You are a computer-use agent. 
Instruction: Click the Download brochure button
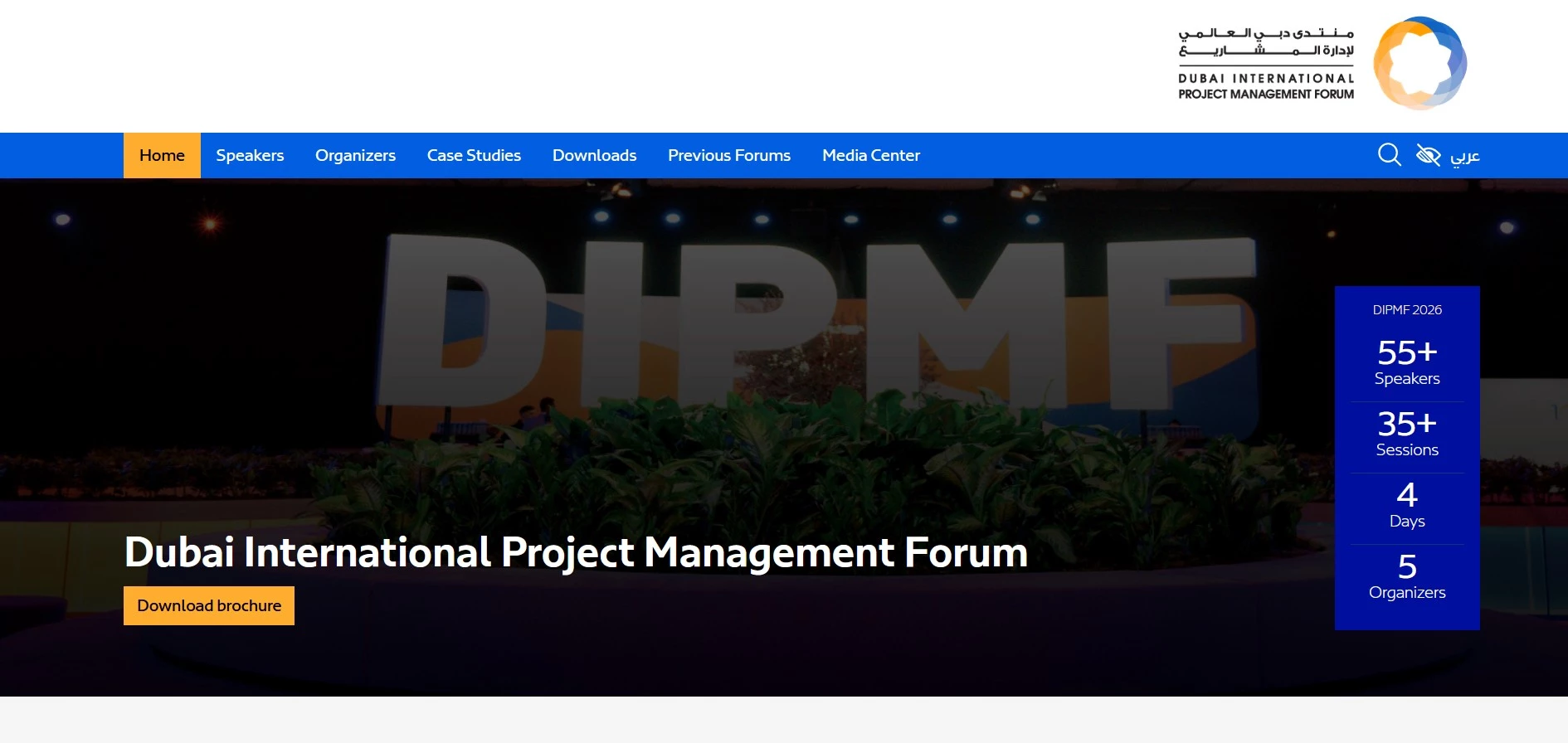(209, 605)
